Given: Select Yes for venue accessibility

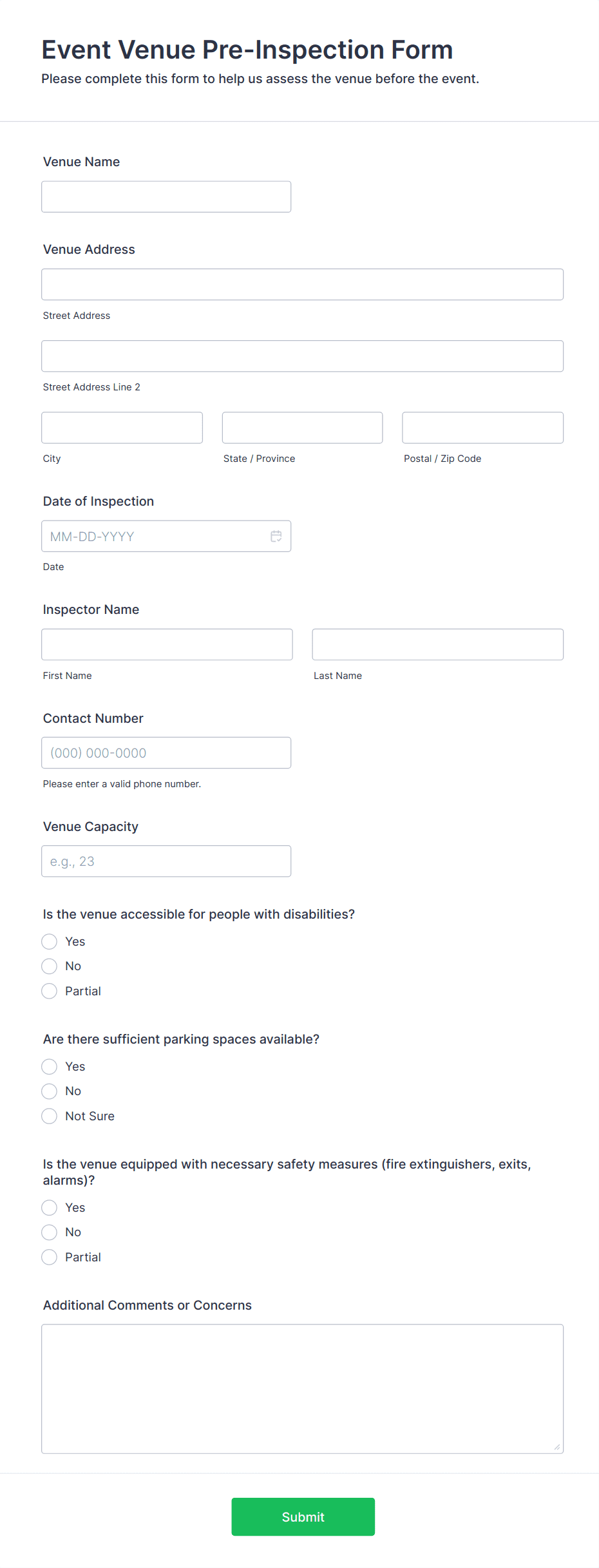Looking at the screenshot, I should click(49, 941).
